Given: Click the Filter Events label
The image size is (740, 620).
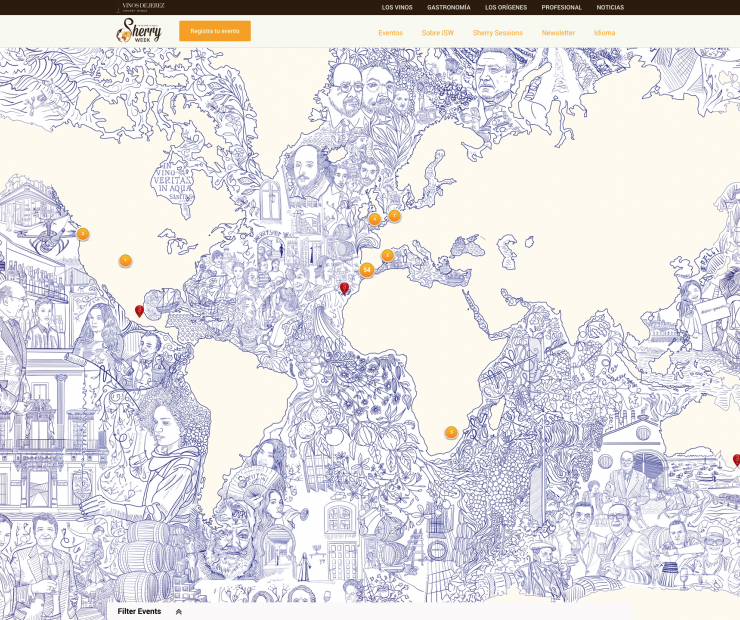Looking at the screenshot, I should pos(139,612).
